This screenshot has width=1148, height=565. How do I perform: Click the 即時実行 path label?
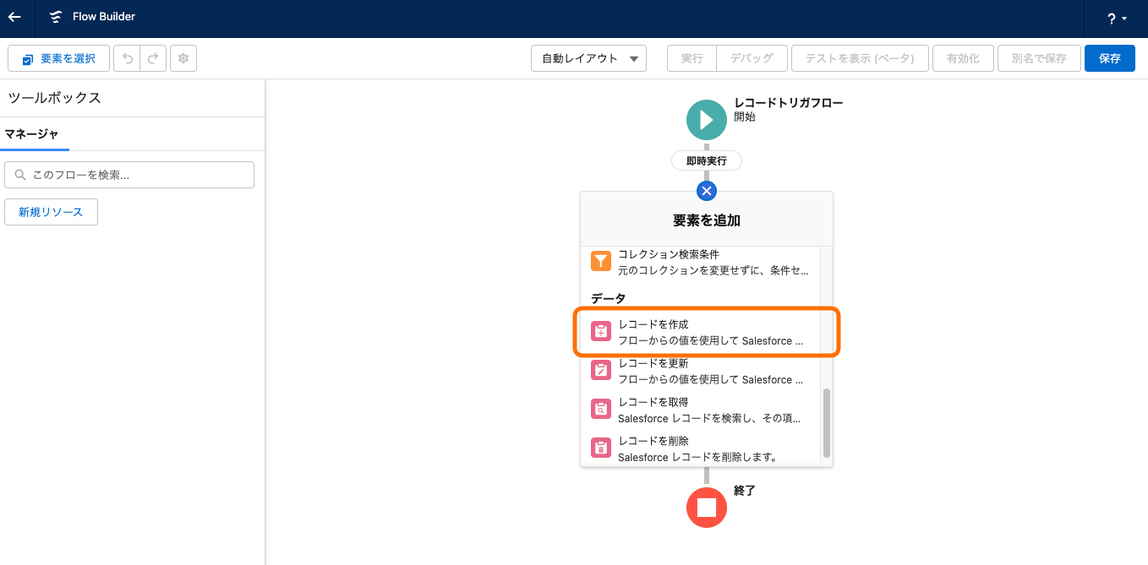click(707, 161)
